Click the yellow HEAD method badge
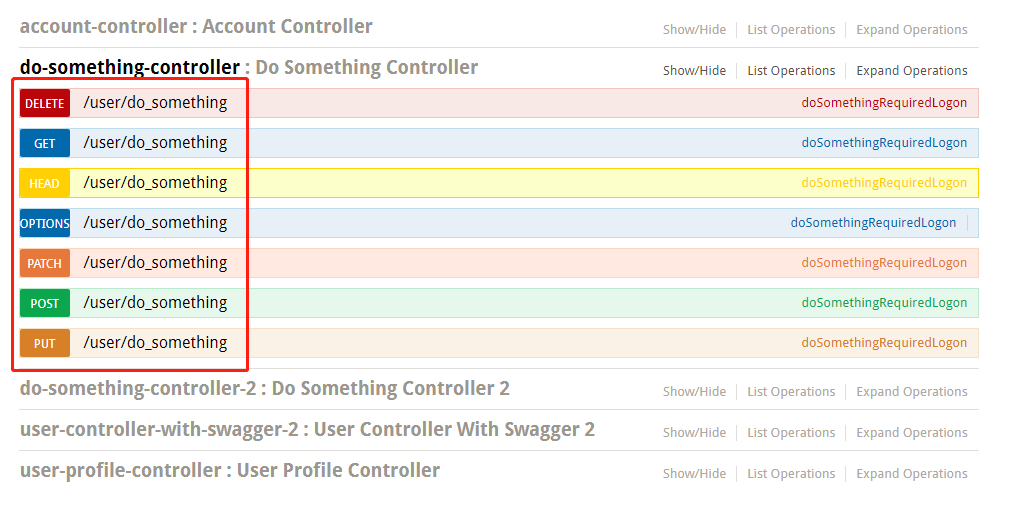The width and height of the screenshot is (1014, 509). [x=45, y=184]
